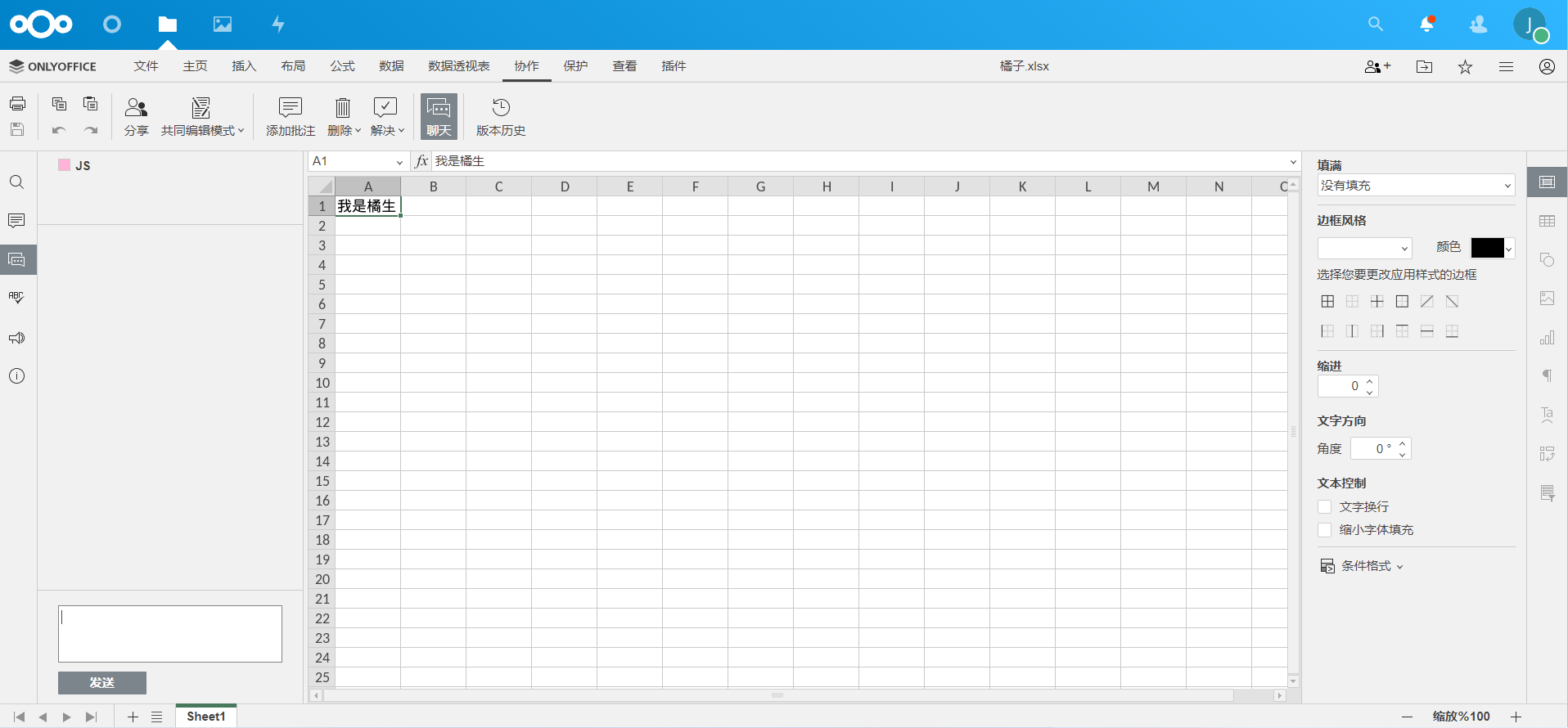Click fx insert function button
The image size is (1568, 728).
(x=421, y=161)
